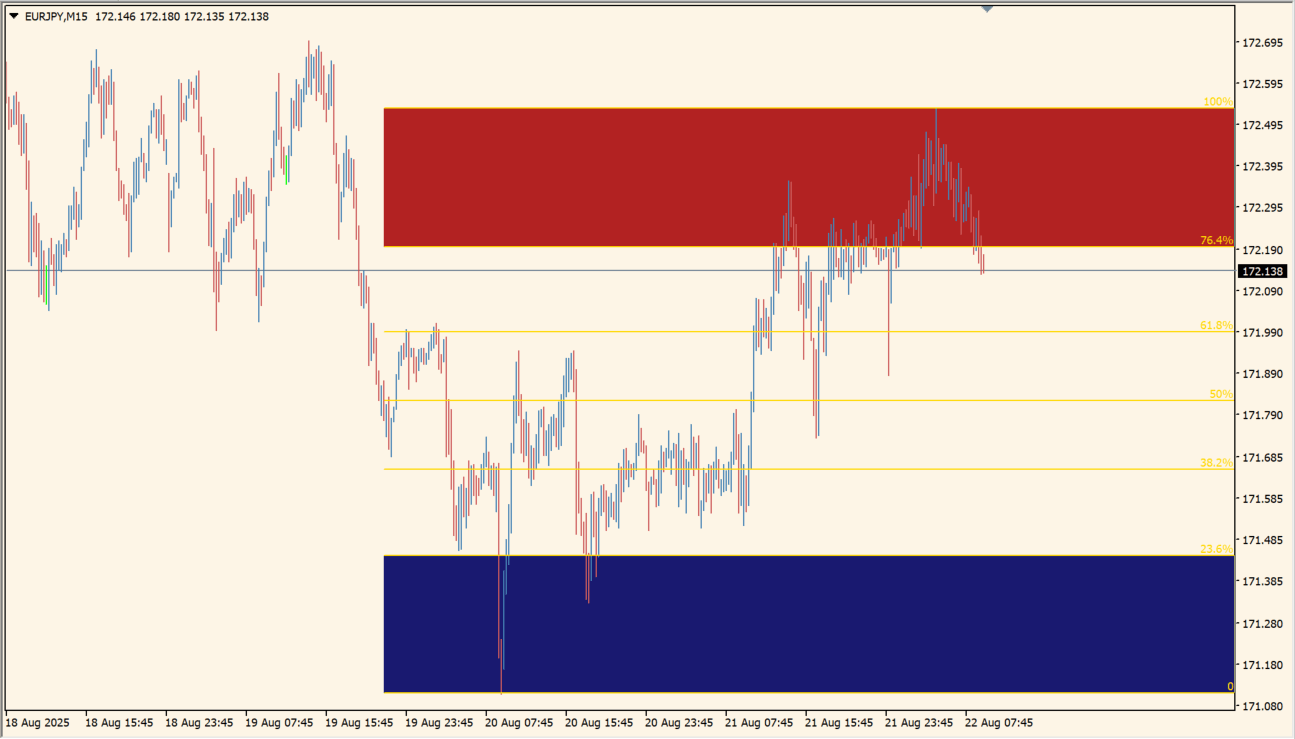Click the current price label 172.138

pos(1261,271)
